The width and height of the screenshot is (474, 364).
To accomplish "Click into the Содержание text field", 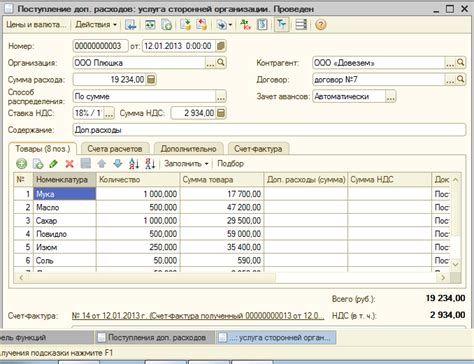I will point(269,130).
